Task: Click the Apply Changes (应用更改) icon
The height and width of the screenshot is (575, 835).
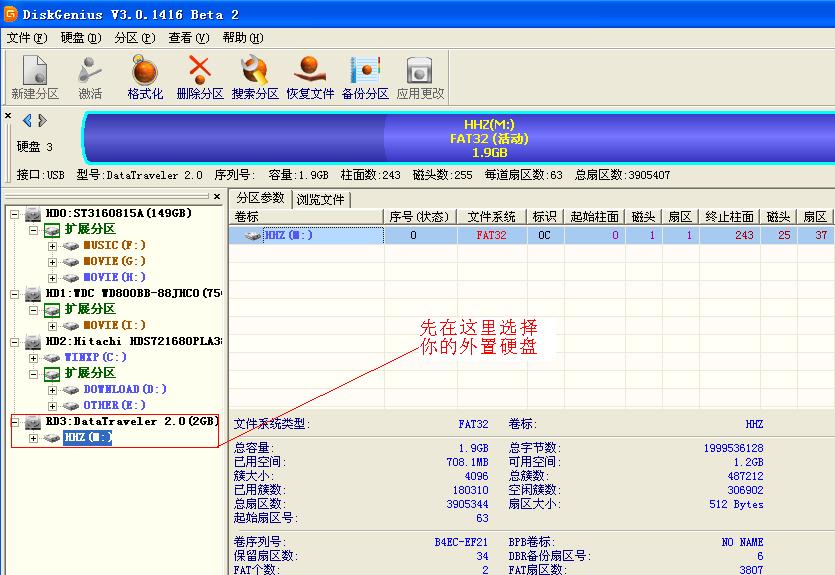Action: (420, 77)
